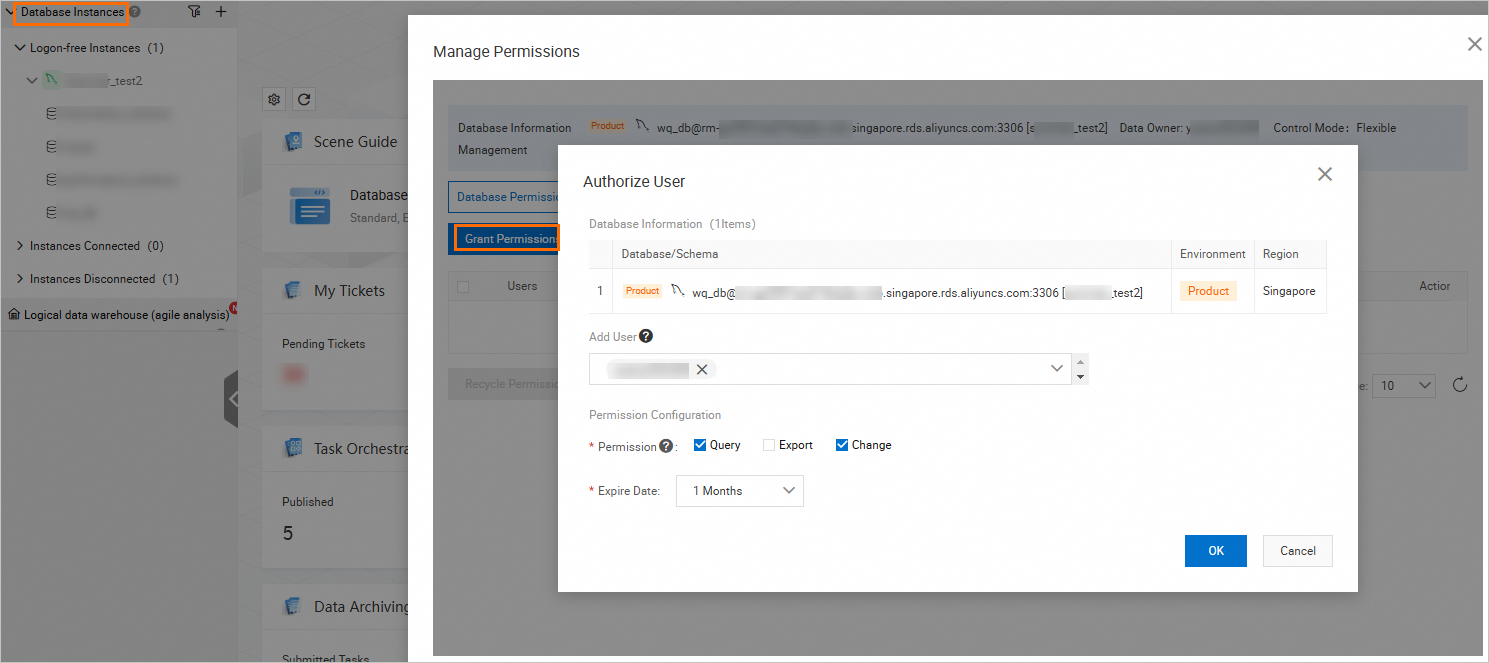The height and width of the screenshot is (663, 1489).
Task: Click the My Tickets card icon
Action: coord(293,290)
